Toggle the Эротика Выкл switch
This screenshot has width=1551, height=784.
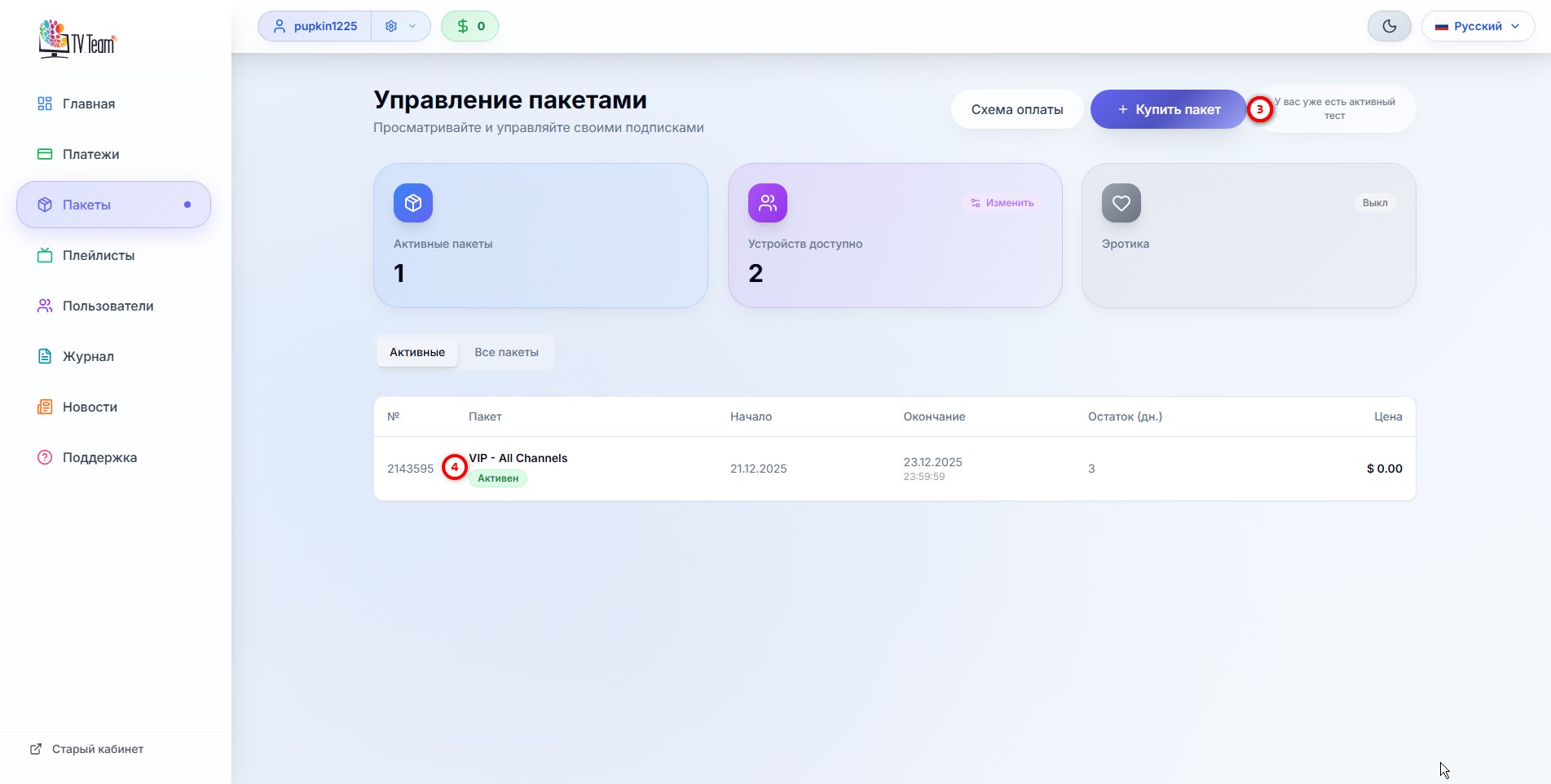1374,203
